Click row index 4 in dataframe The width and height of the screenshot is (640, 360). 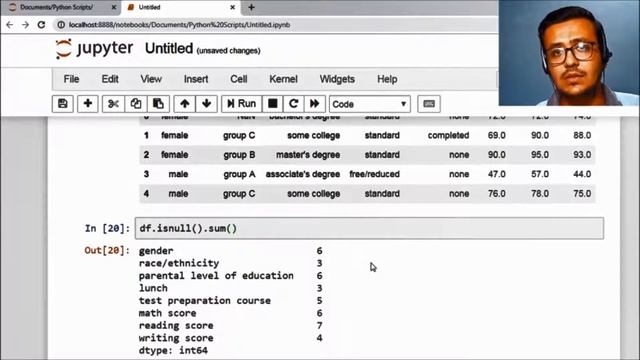pos(146,194)
